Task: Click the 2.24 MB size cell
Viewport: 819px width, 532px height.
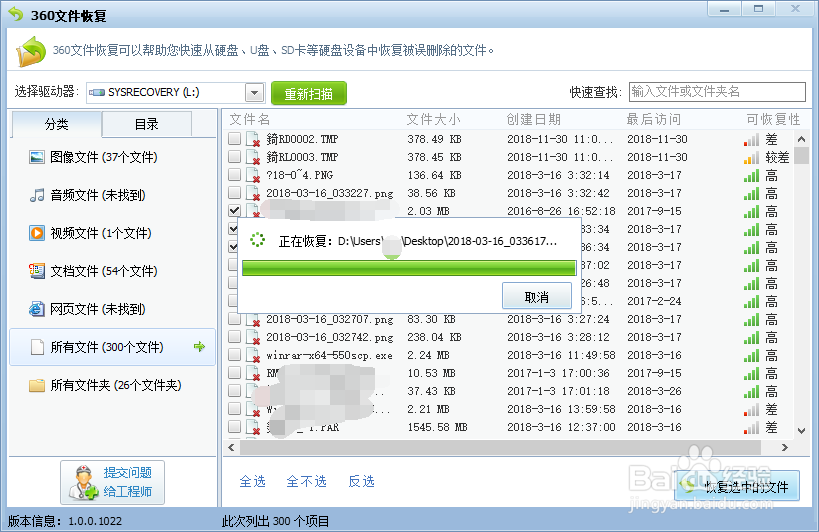Action: tap(428, 356)
